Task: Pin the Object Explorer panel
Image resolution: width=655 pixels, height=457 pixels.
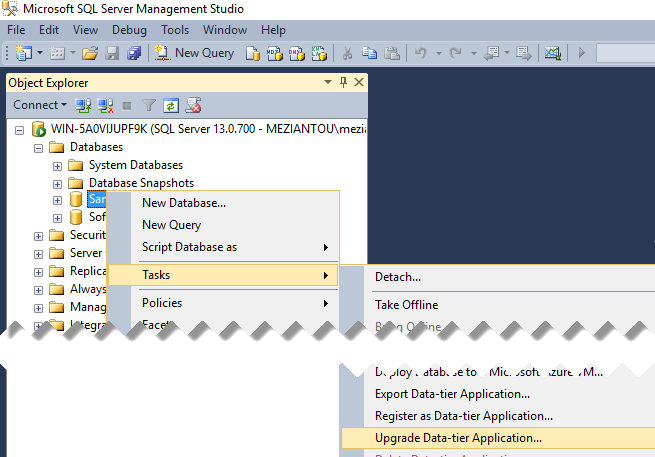Action: (x=344, y=83)
